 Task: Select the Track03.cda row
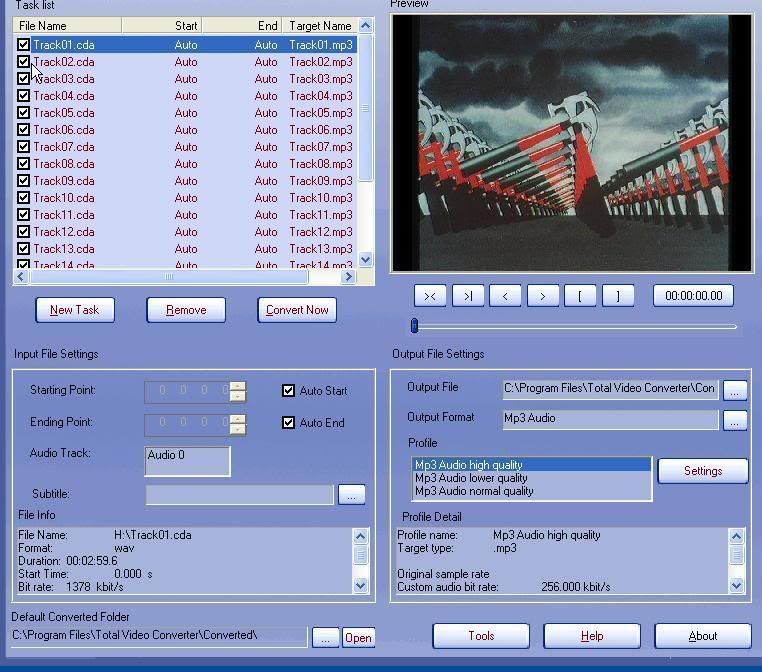click(187, 79)
